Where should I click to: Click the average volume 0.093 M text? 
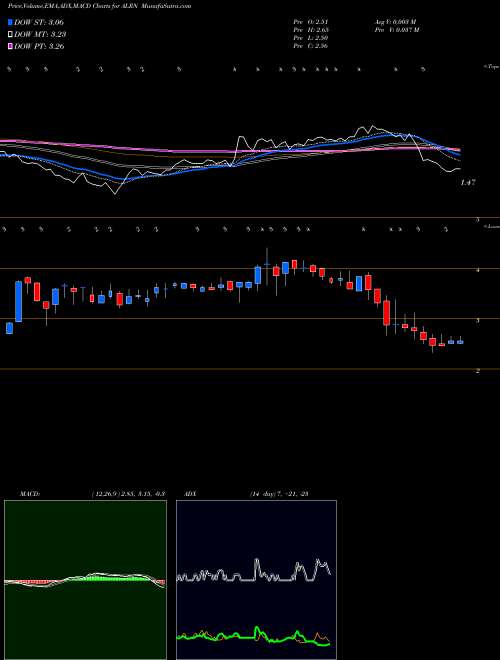395,22
